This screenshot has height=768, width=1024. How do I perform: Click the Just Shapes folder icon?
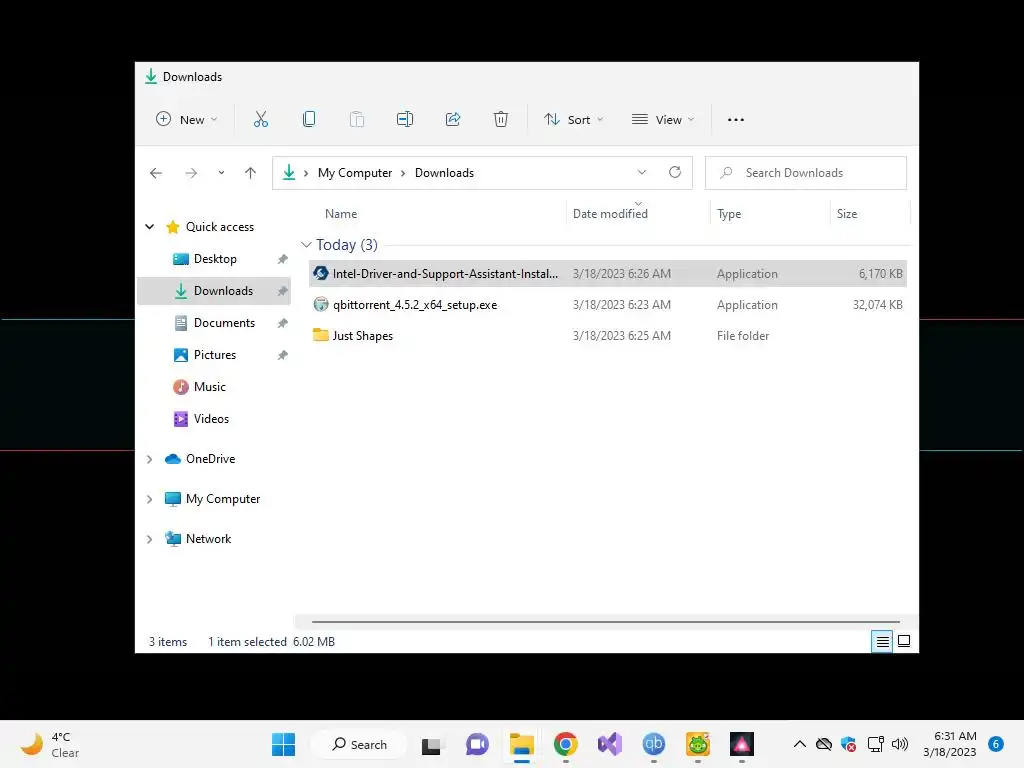coord(321,335)
